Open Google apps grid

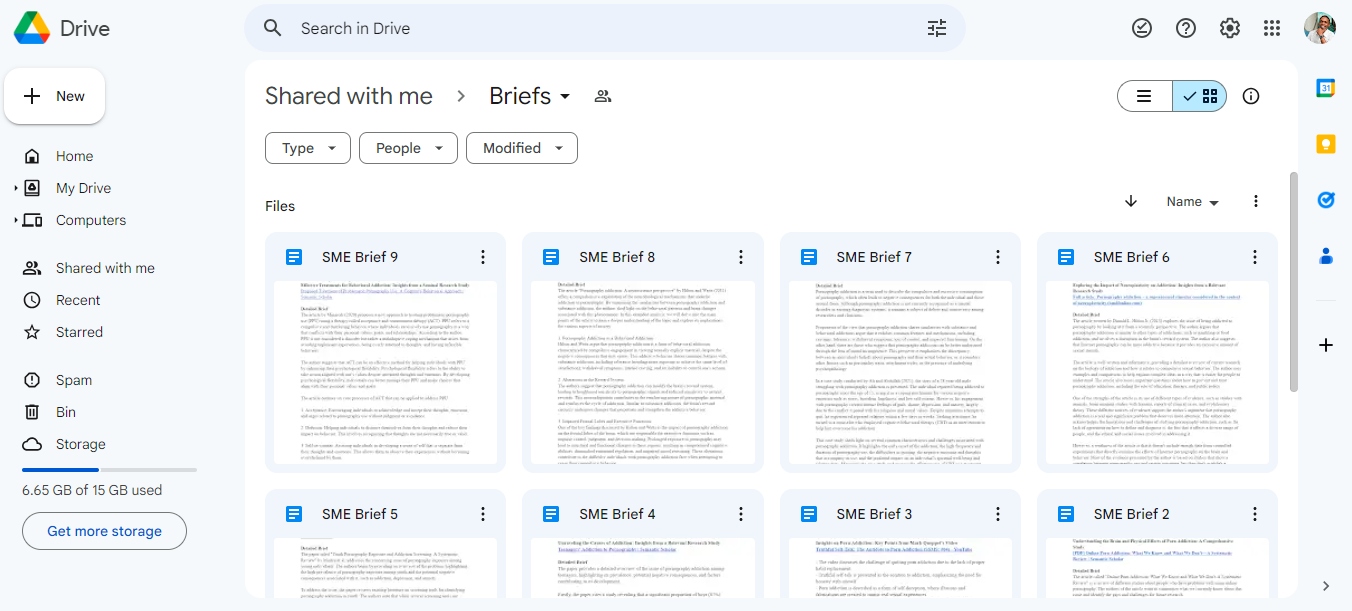point(1272,28)
